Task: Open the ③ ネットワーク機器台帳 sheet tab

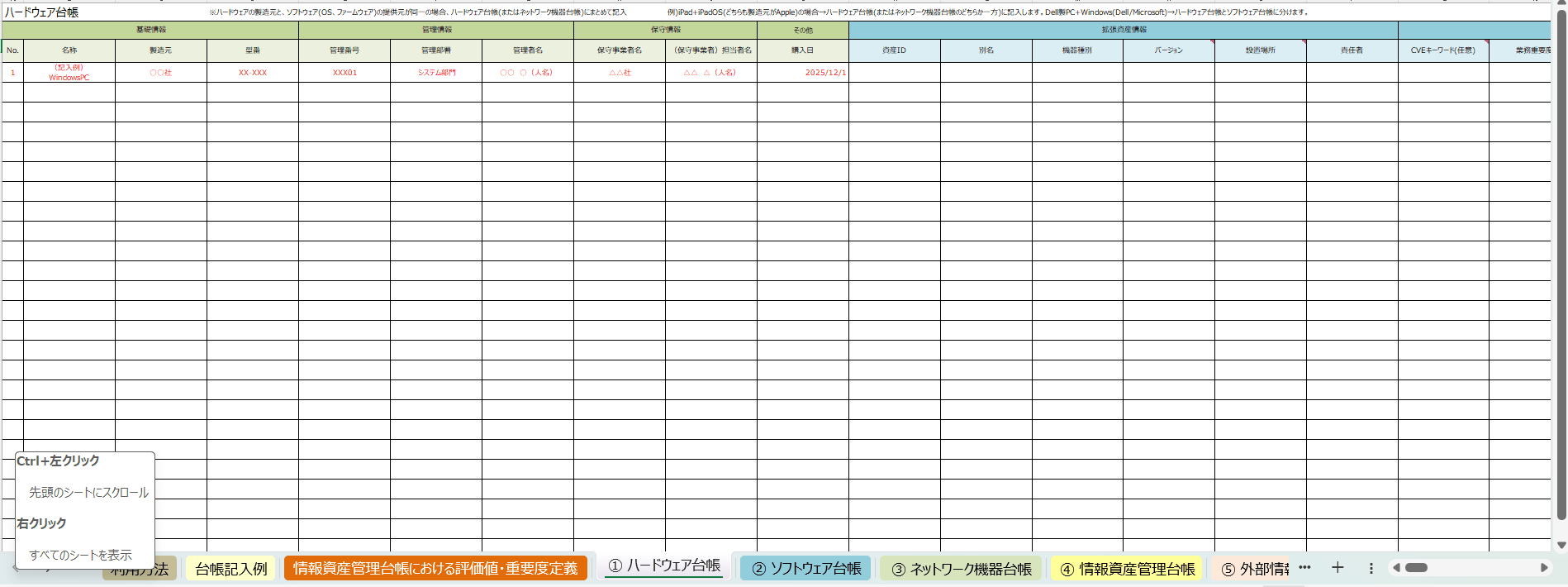Action: (962, 569)
